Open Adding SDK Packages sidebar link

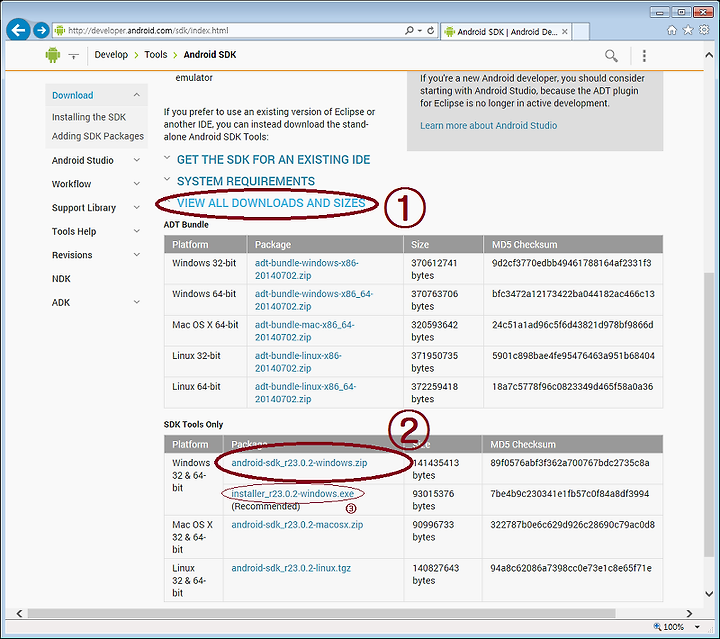tap(98, 136)
